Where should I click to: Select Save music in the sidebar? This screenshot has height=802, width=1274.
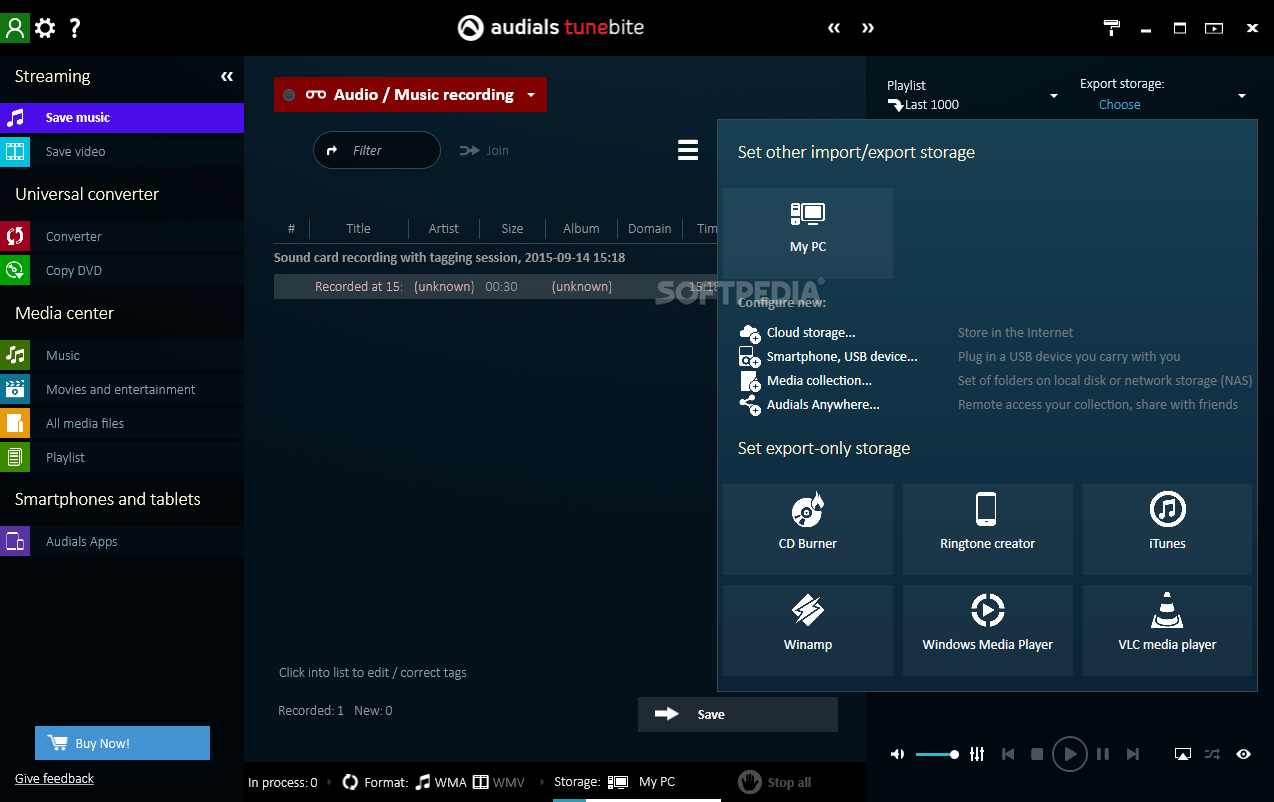pos(122,118)
